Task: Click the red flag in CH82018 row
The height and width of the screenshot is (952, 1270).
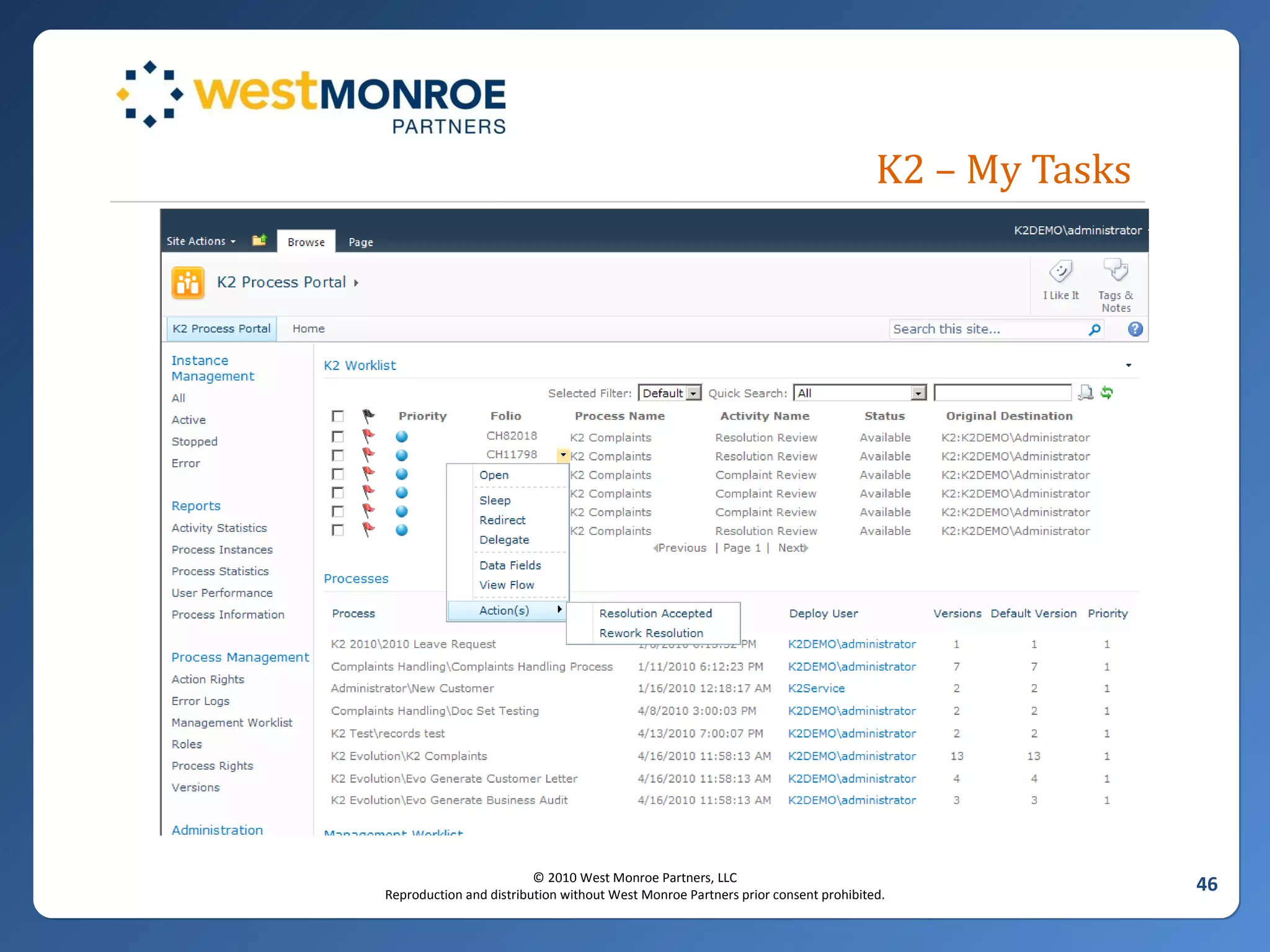Action: [x=368, y=436]
